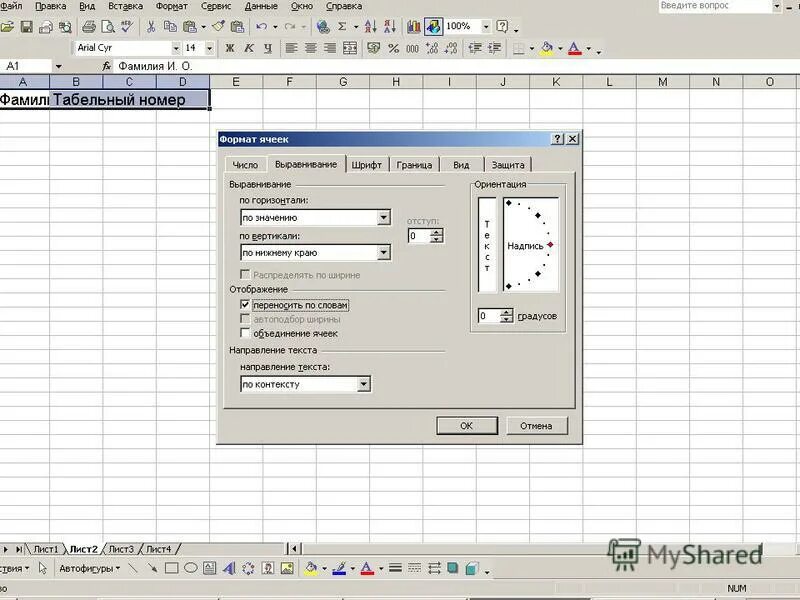Click the Bold Ж button
Image resolution: width=800 pixels, height=600 pixels.
(230, 48)
